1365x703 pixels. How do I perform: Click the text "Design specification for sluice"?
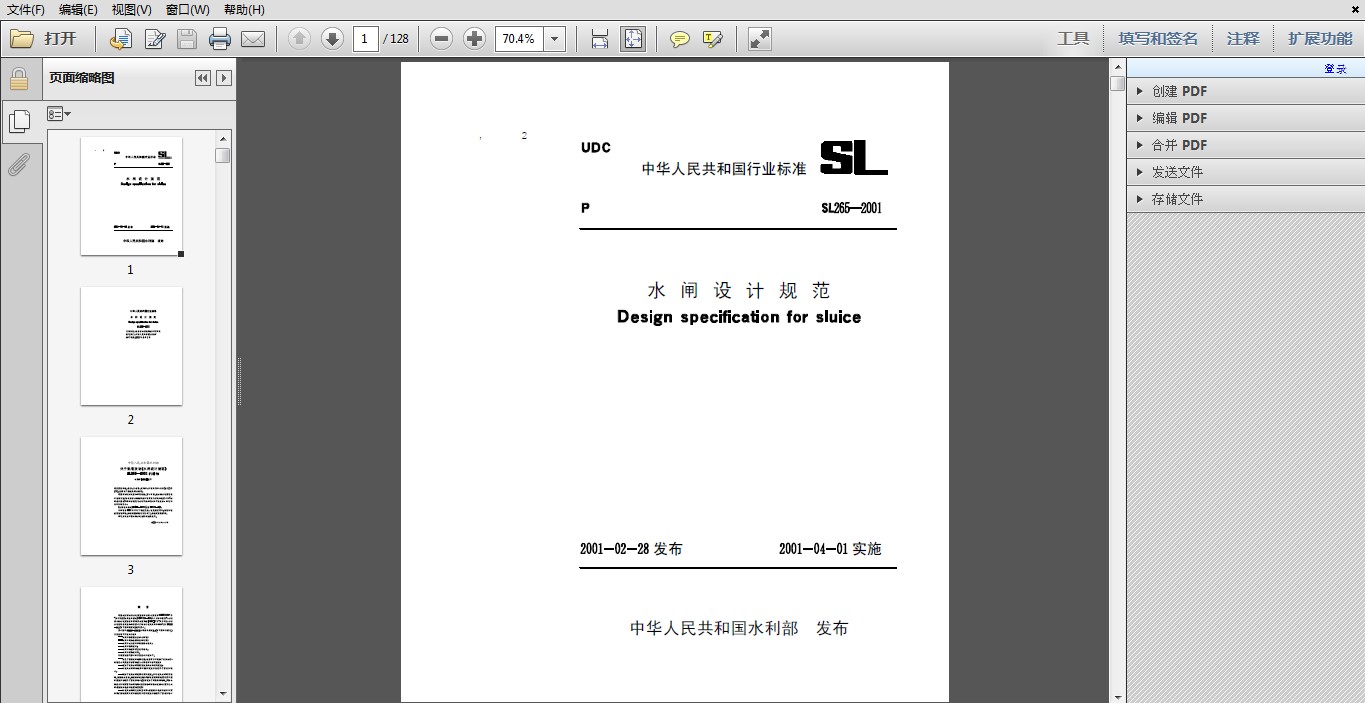click(739, 317)
